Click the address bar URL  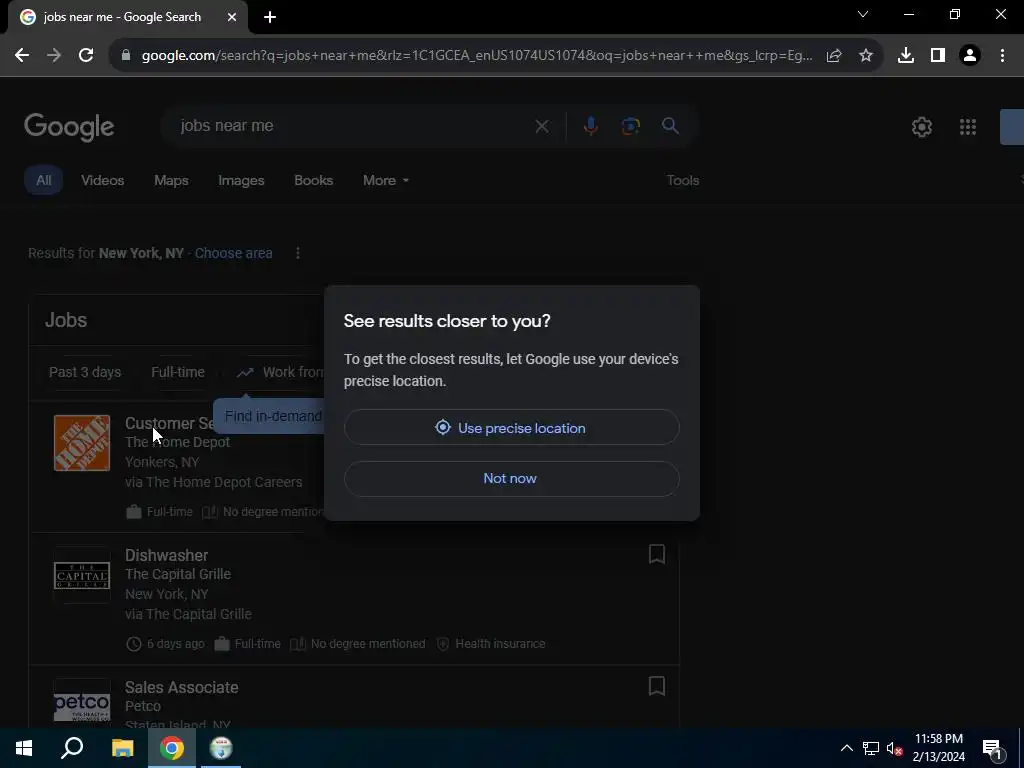pyautogui.click(x=477, y=56)
